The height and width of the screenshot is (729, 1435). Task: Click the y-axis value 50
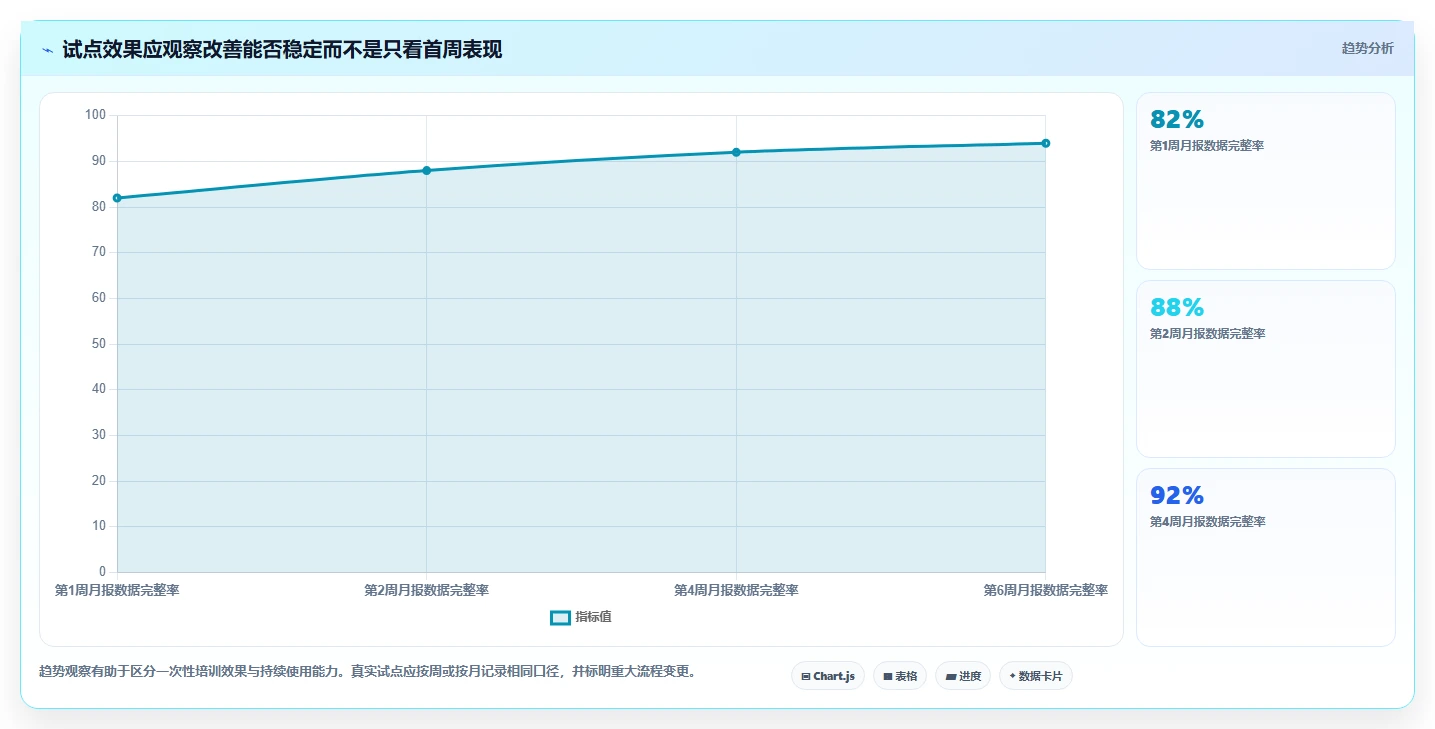(98, 344)
